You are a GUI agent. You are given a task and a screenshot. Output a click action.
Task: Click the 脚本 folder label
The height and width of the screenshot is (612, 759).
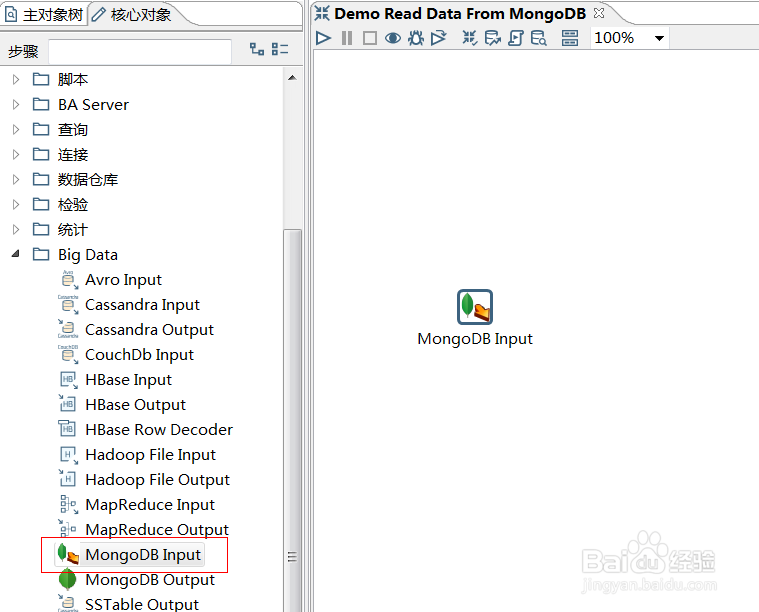(x=73, y=79)
